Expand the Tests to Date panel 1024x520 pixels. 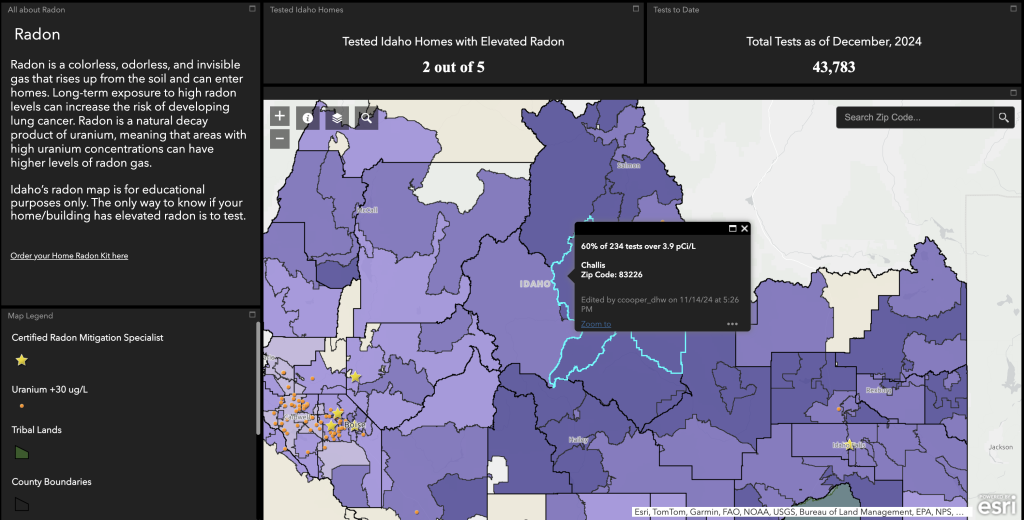click(1014, 9)
